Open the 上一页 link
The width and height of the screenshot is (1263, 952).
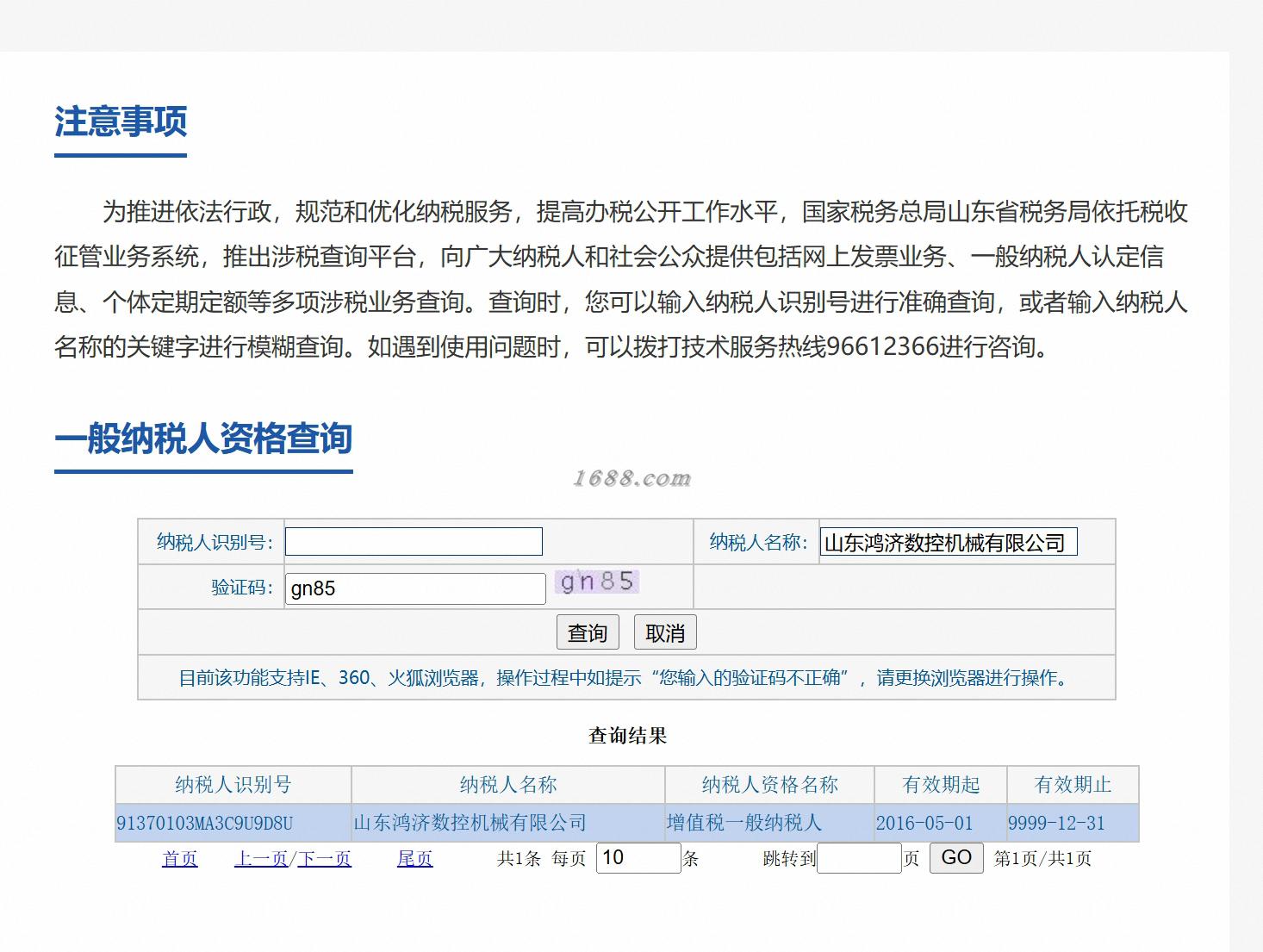tap(261, 858)
